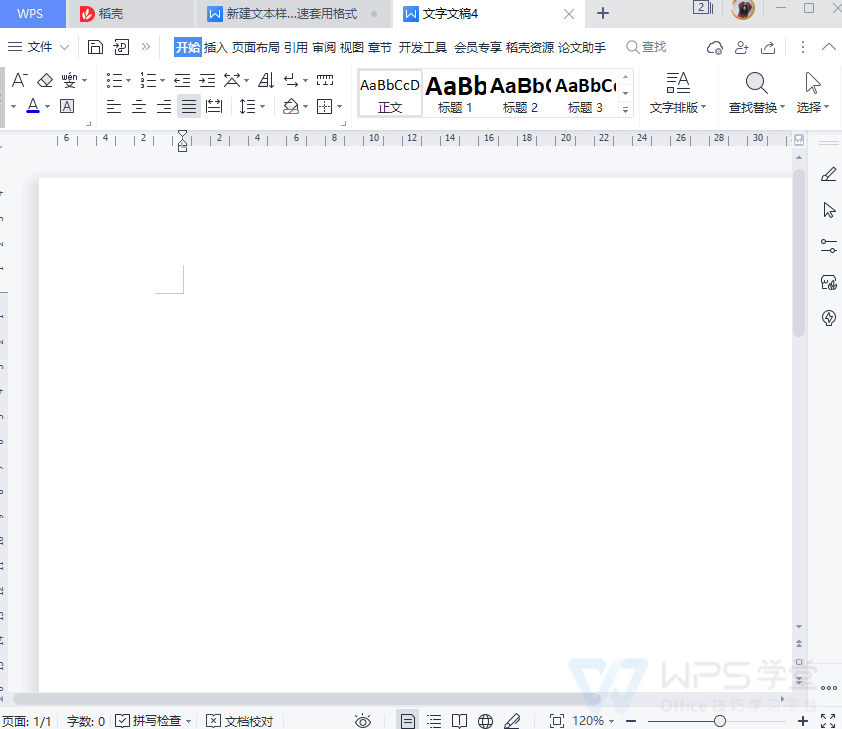Viewport: 842px width, 729px height.
Task: Switch to the 插入 tab
Action: click(x=216, y=47)
